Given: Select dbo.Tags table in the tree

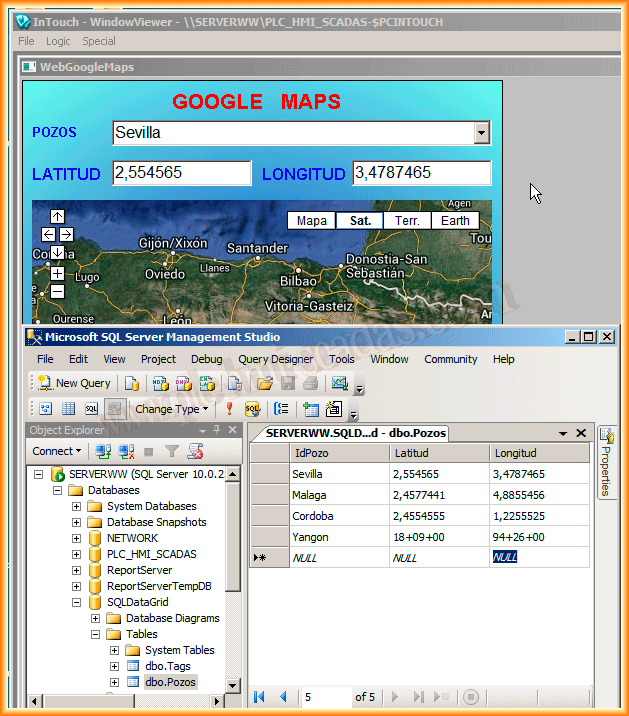Looking at the screenshot, I should (167, 666).
